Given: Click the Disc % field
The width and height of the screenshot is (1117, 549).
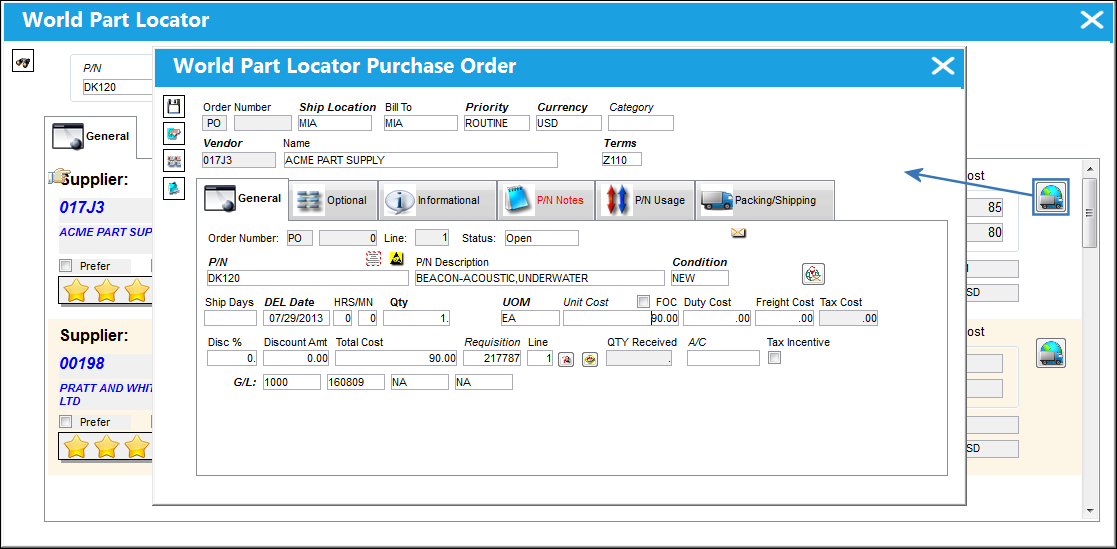Looking at the screenshot, I should [232, 358].
